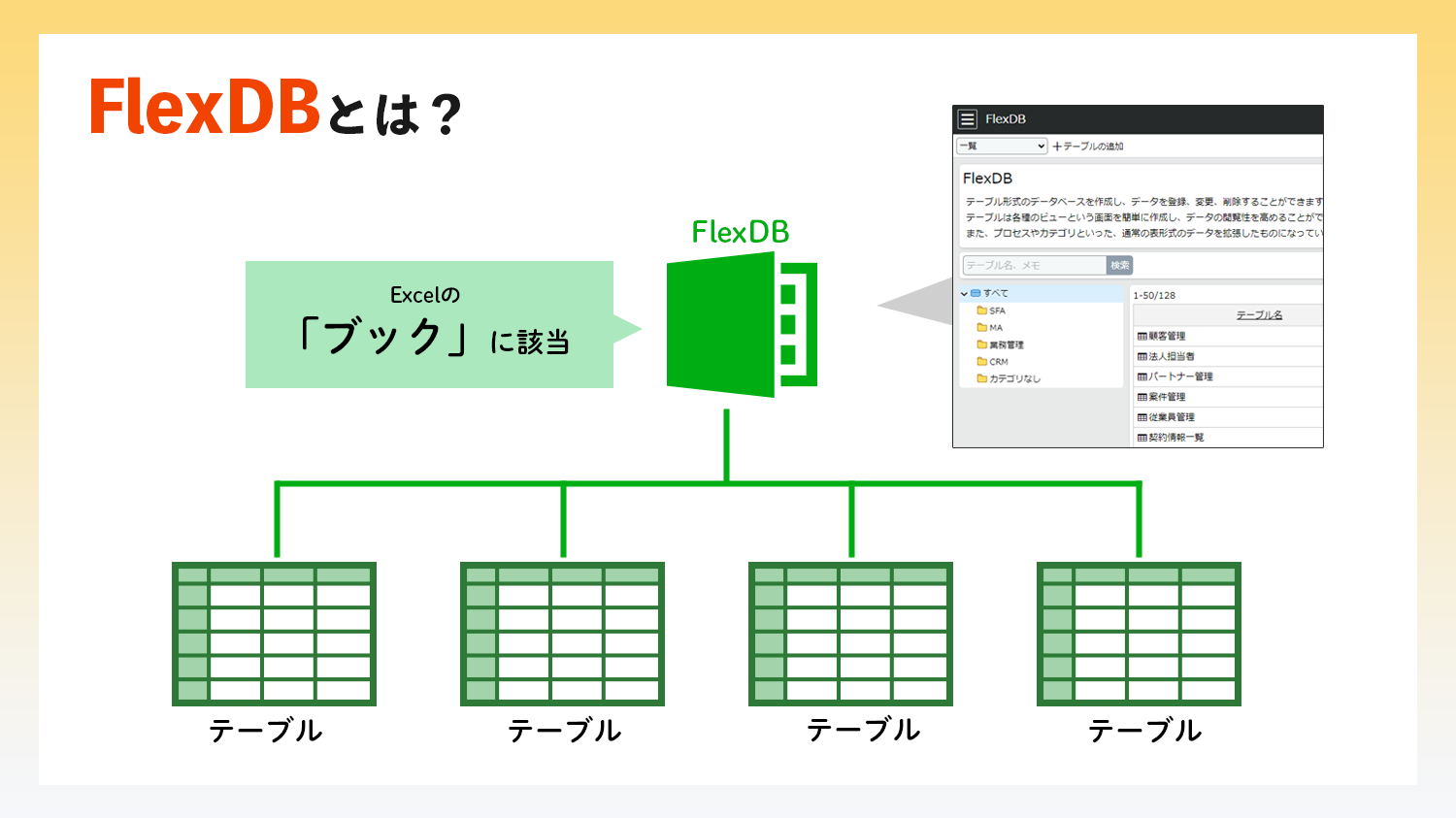This screenshot has width=1456, height=818.
Task: Open the SFA category folder
Action: [x=991, y=311]
